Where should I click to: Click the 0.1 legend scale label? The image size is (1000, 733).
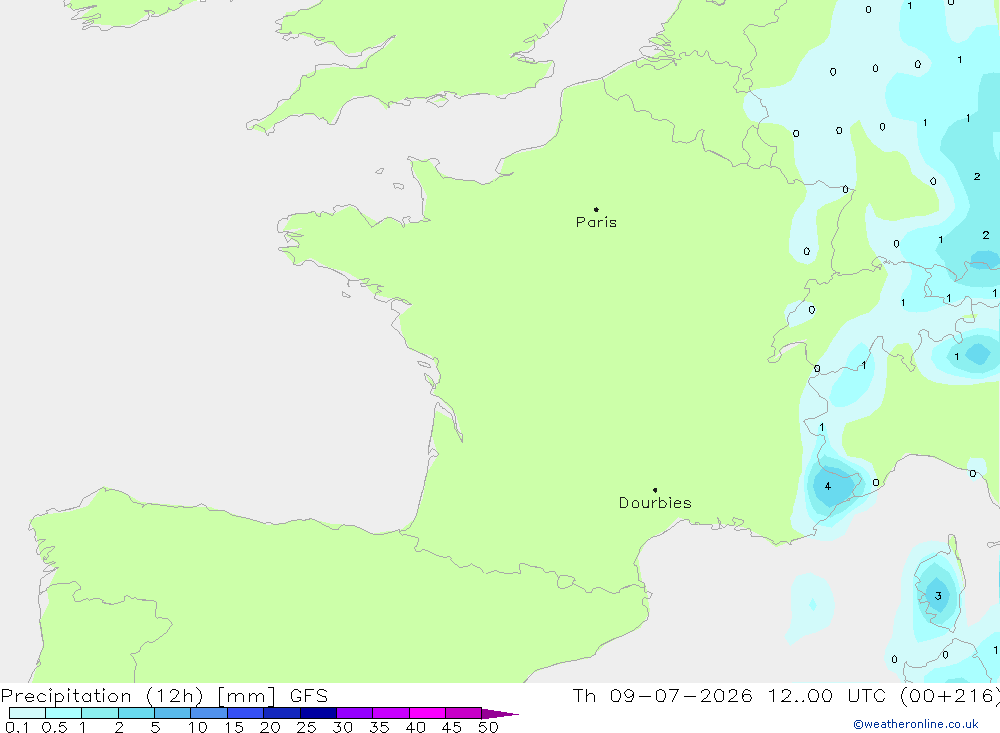(x=17, y=727)
